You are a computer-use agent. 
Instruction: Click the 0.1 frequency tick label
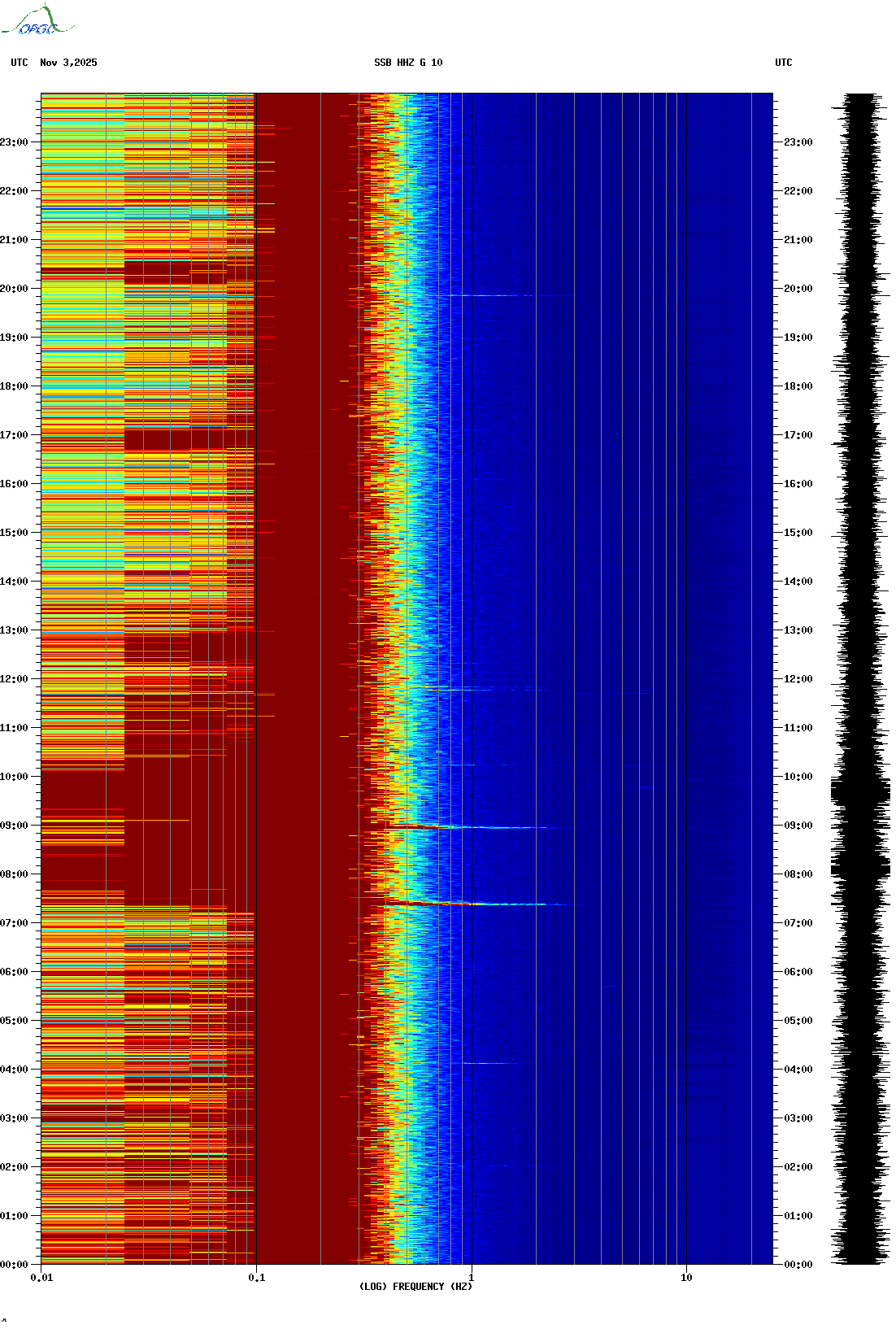(256, 1277)
